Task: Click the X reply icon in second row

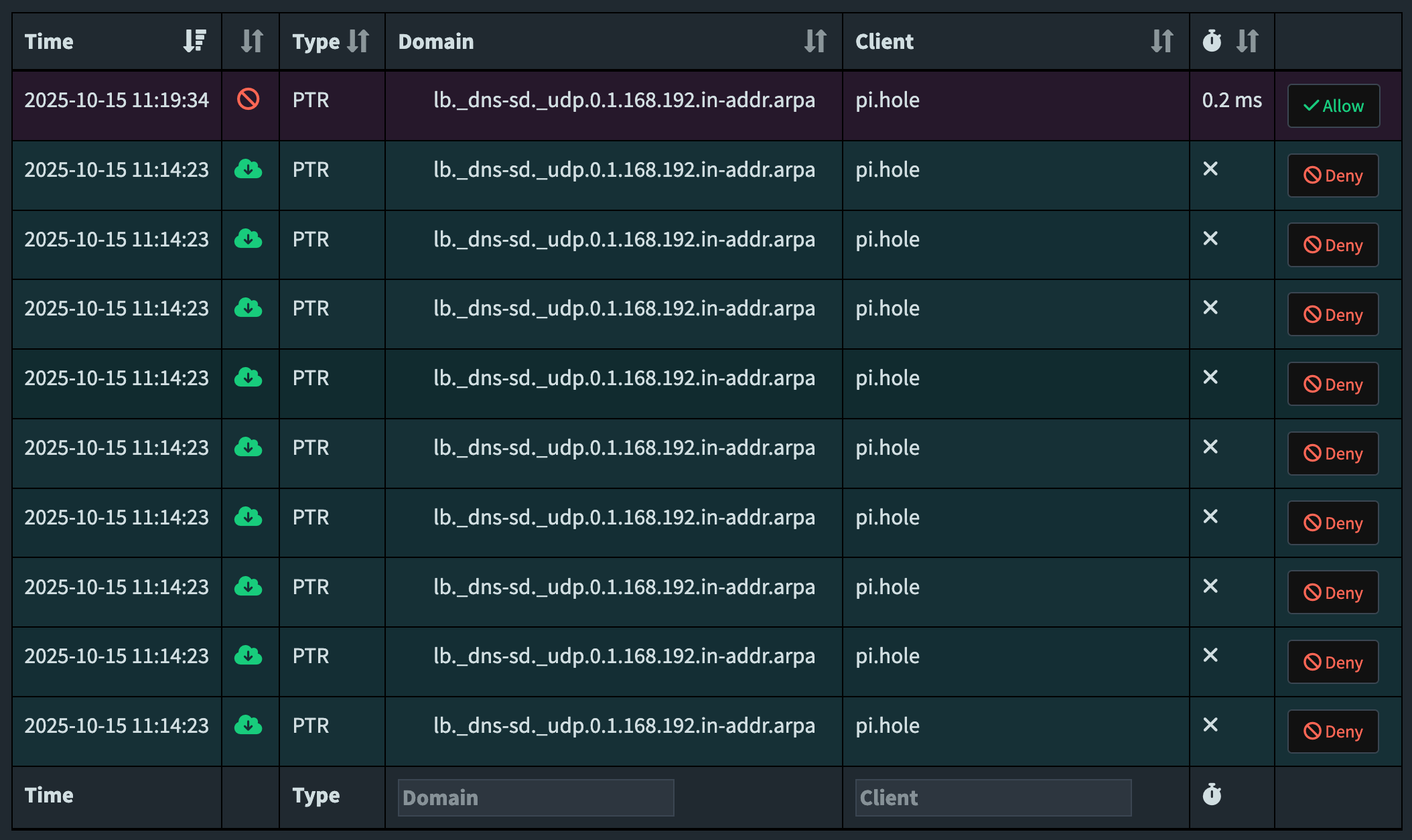Action: [x=1210, y=169]
